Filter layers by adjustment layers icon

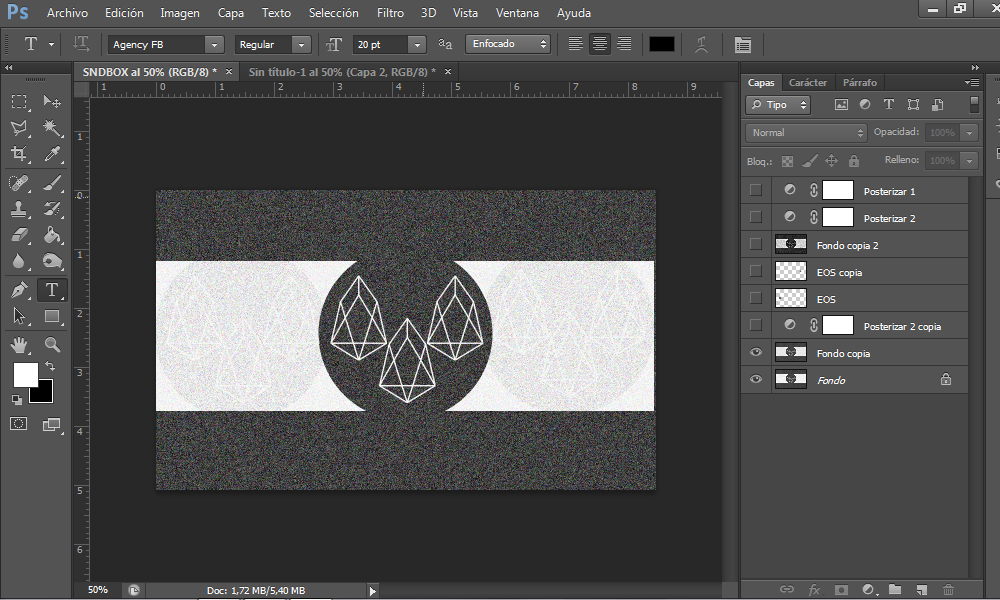(865, 105)
